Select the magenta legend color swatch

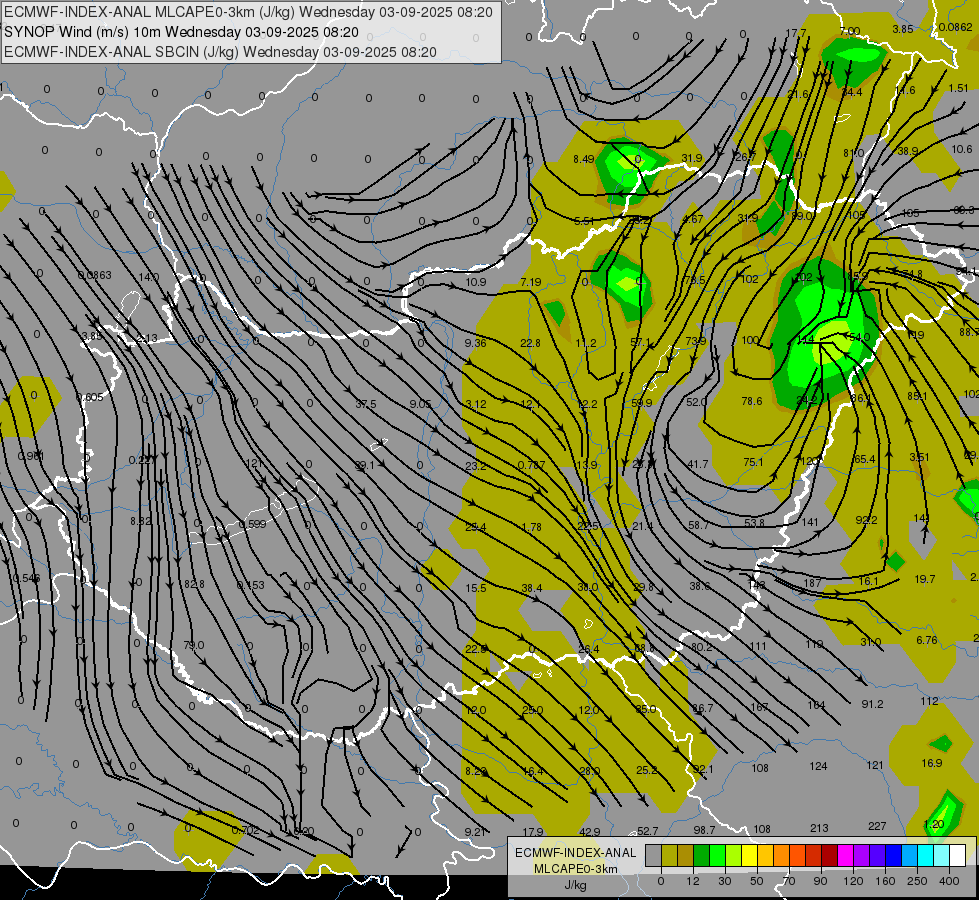click(846, 856)
